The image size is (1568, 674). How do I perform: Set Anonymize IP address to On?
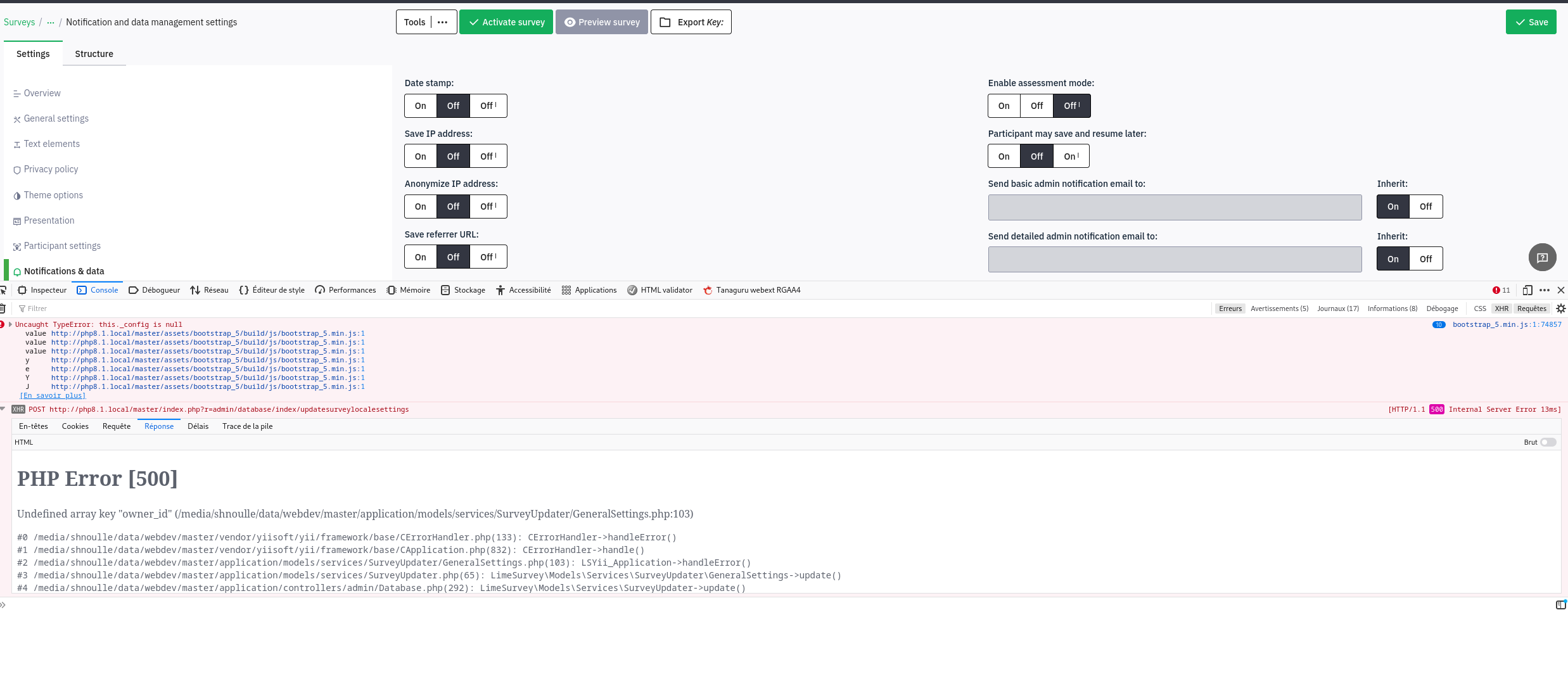pos(421,207)
